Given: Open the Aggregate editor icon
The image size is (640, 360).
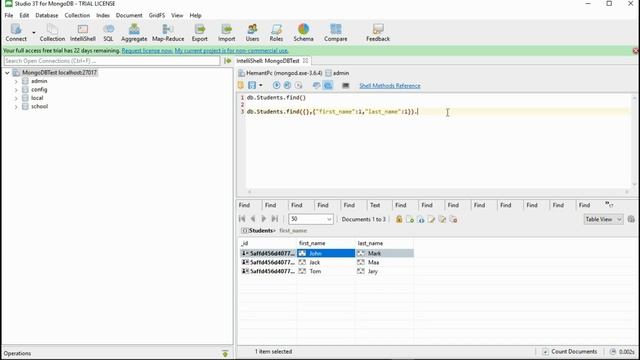Looking at the screenshot, I should [134, 33].
